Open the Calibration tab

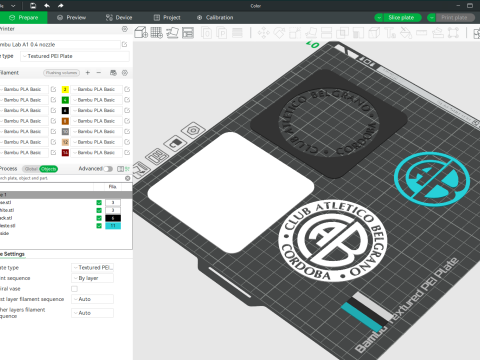pyautogui.click(x=215, y=18)
